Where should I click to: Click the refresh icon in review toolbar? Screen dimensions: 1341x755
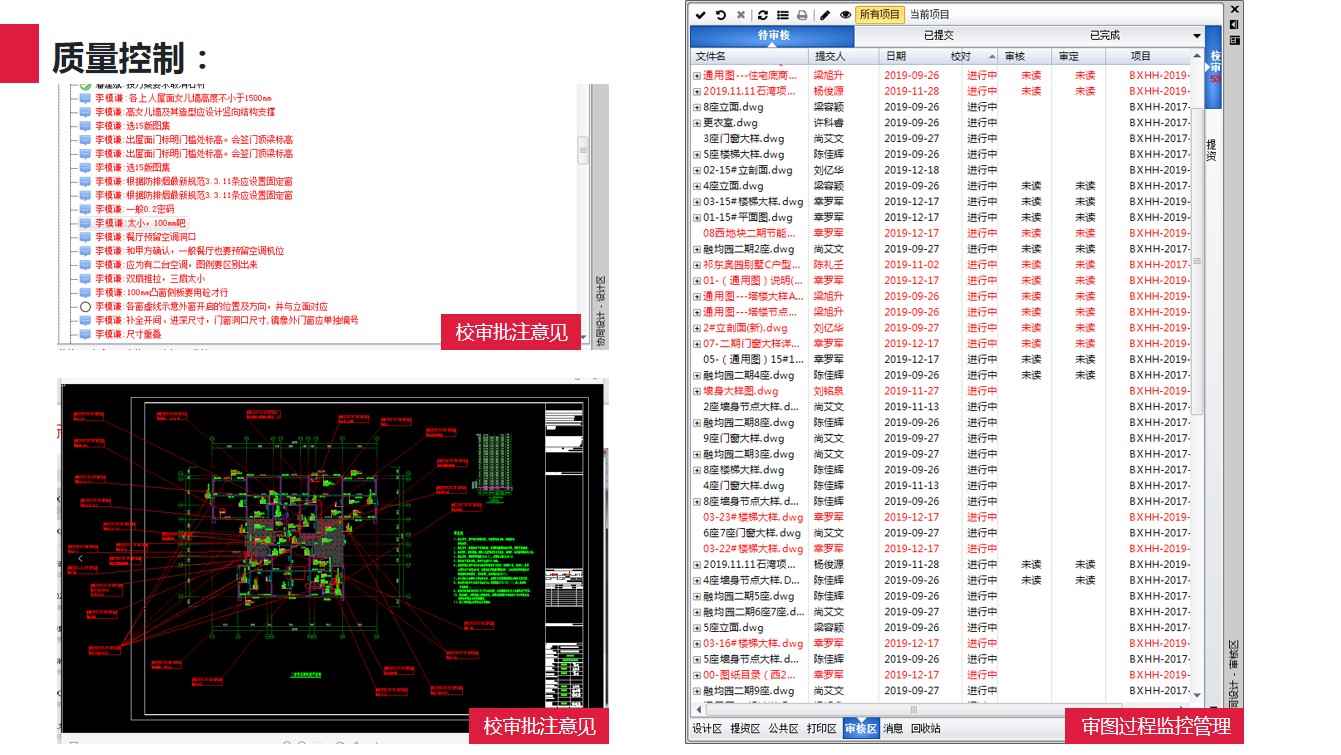click(763, 15)
